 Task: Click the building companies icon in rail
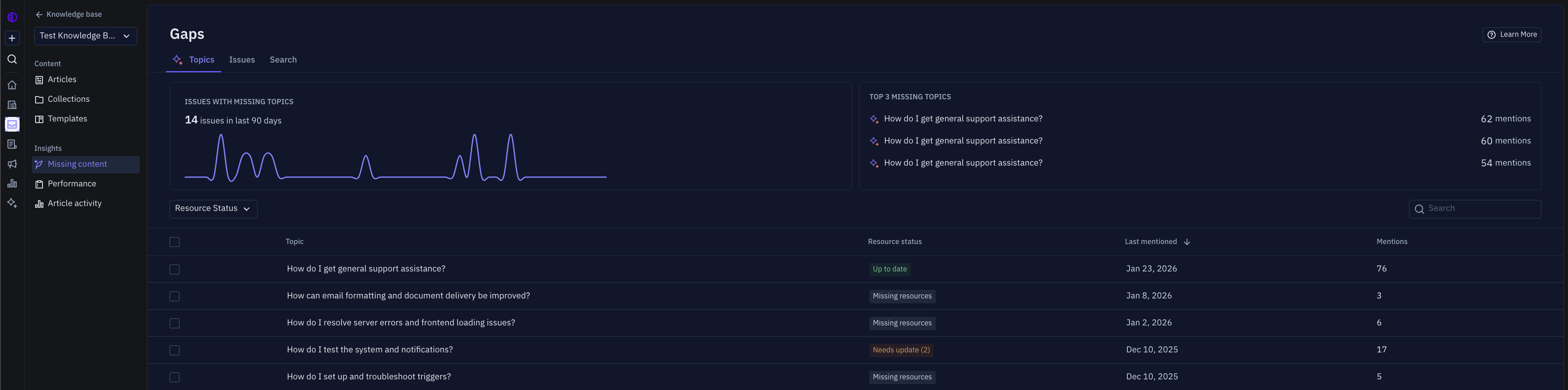click(11, 105)
